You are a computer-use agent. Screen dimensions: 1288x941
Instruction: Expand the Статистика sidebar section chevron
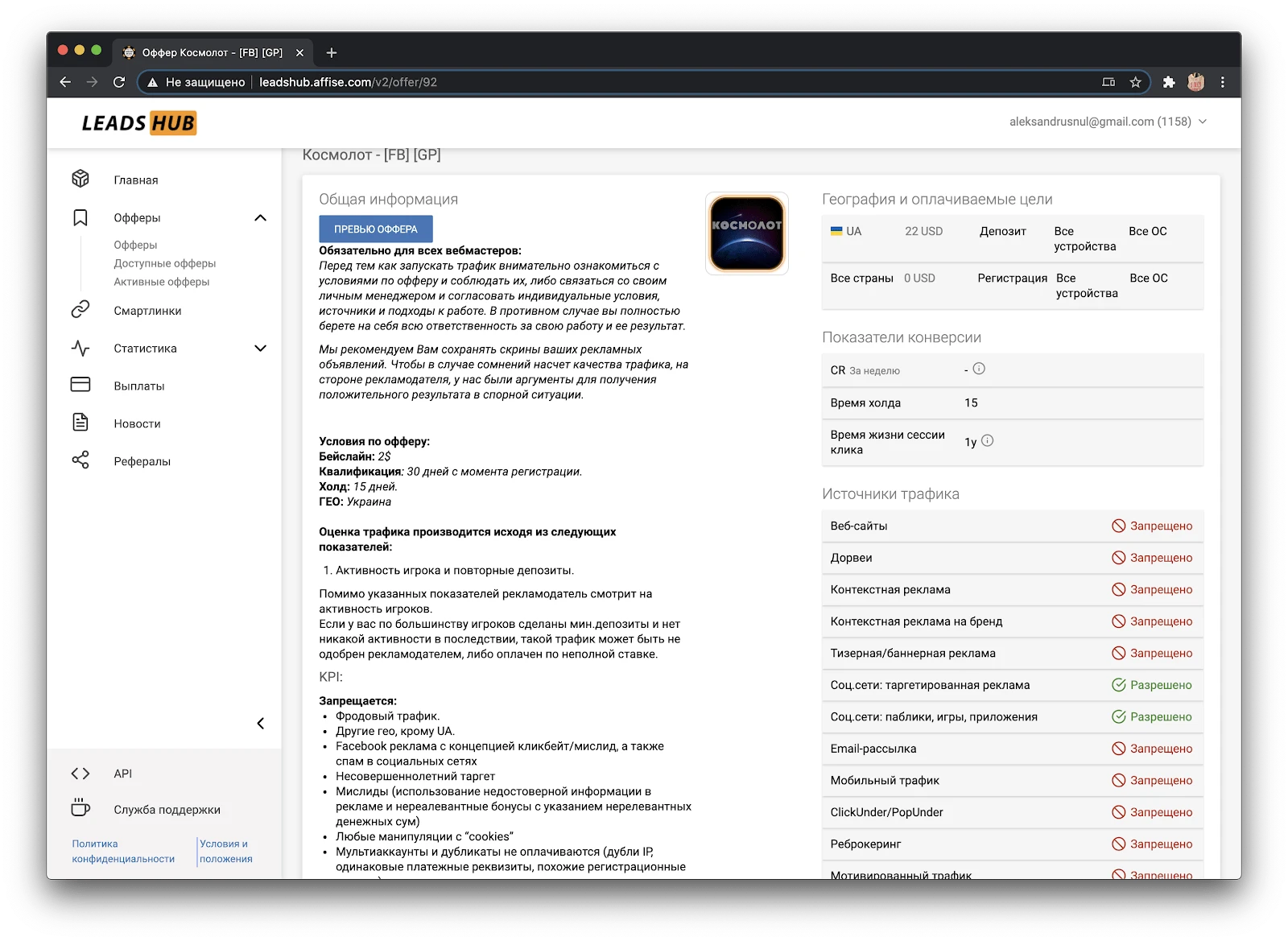[260, 348]
